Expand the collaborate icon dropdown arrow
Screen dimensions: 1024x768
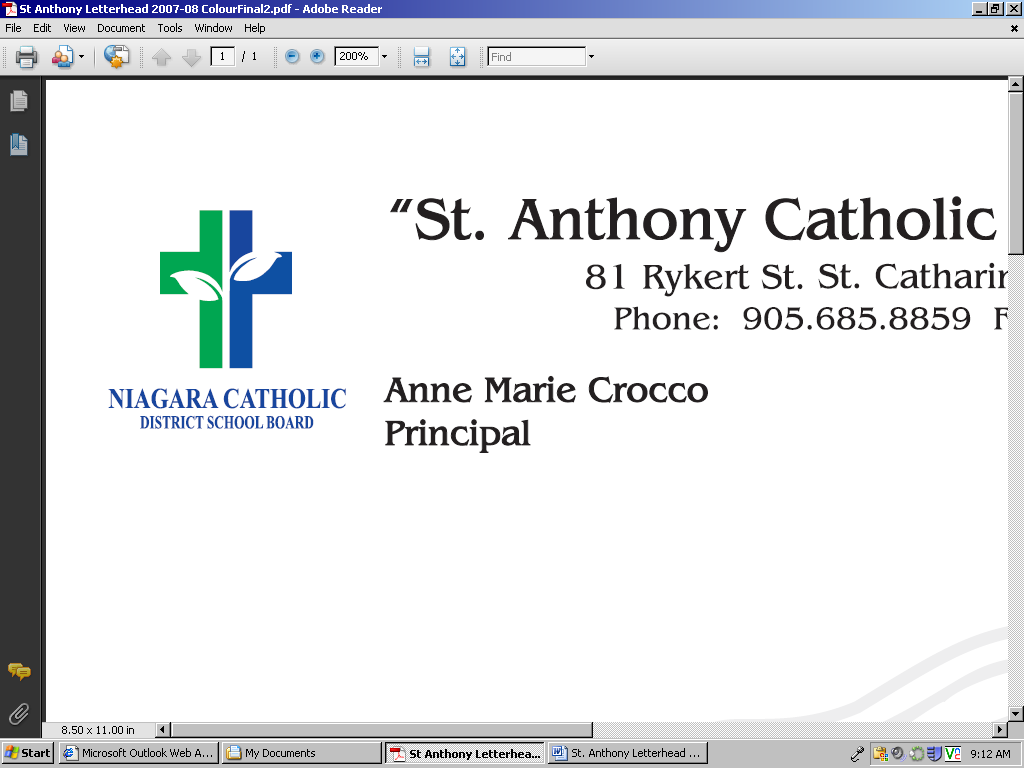tap(81, 57)
